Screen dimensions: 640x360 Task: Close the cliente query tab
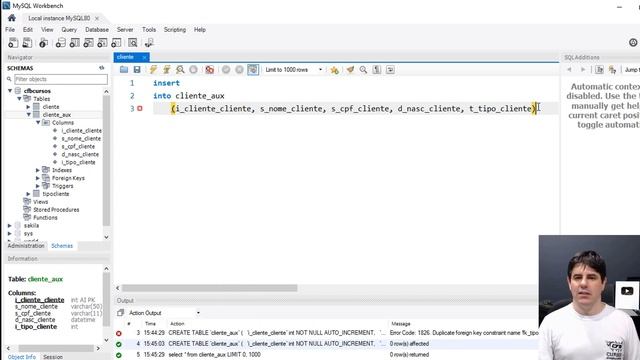pyautogui.click(x=144, y=57)
